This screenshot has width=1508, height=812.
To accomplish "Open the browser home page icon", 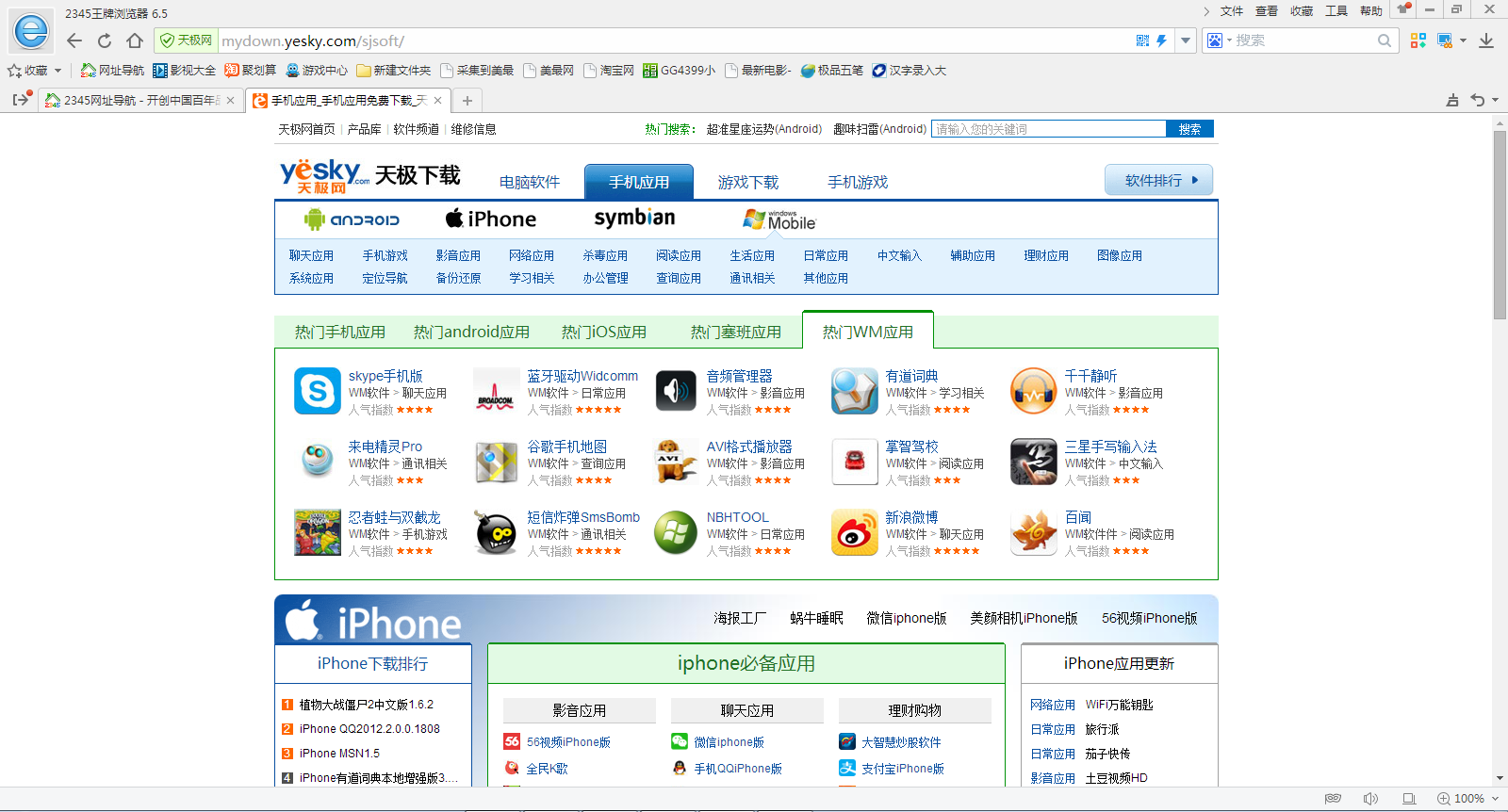I will coord(135,41).
